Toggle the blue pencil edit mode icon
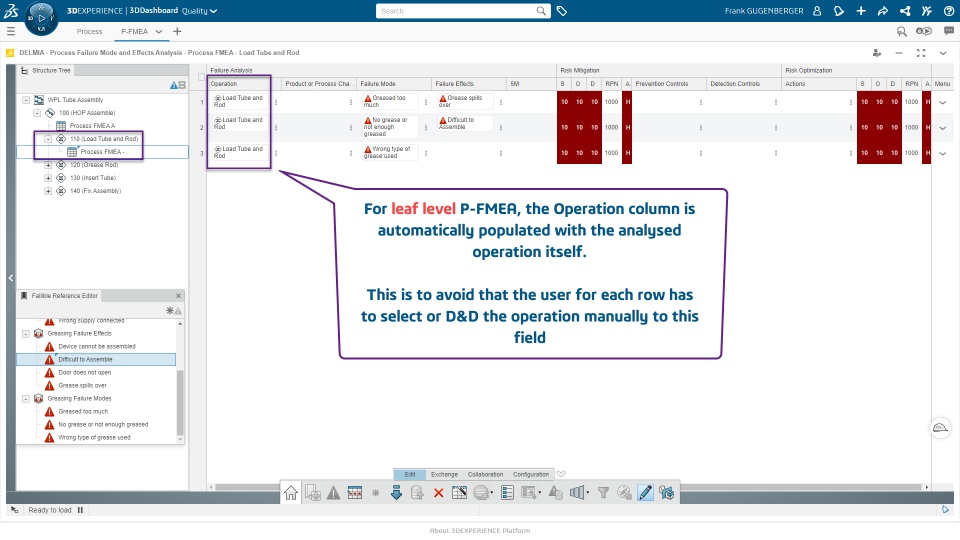Screen dimensions: 960x540 (x=645, y=493)
